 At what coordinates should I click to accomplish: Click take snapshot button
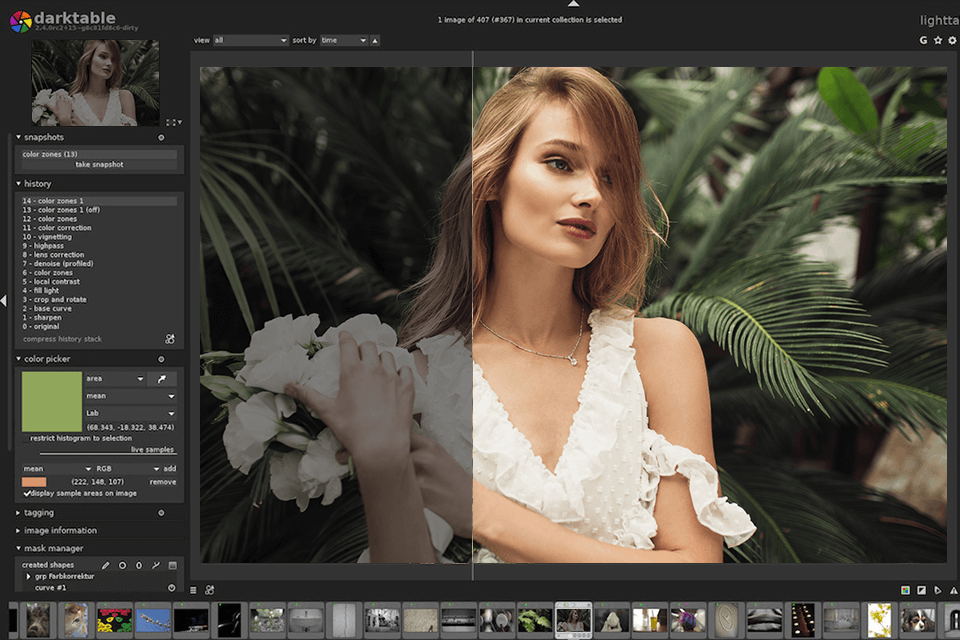tap(99, 165)
